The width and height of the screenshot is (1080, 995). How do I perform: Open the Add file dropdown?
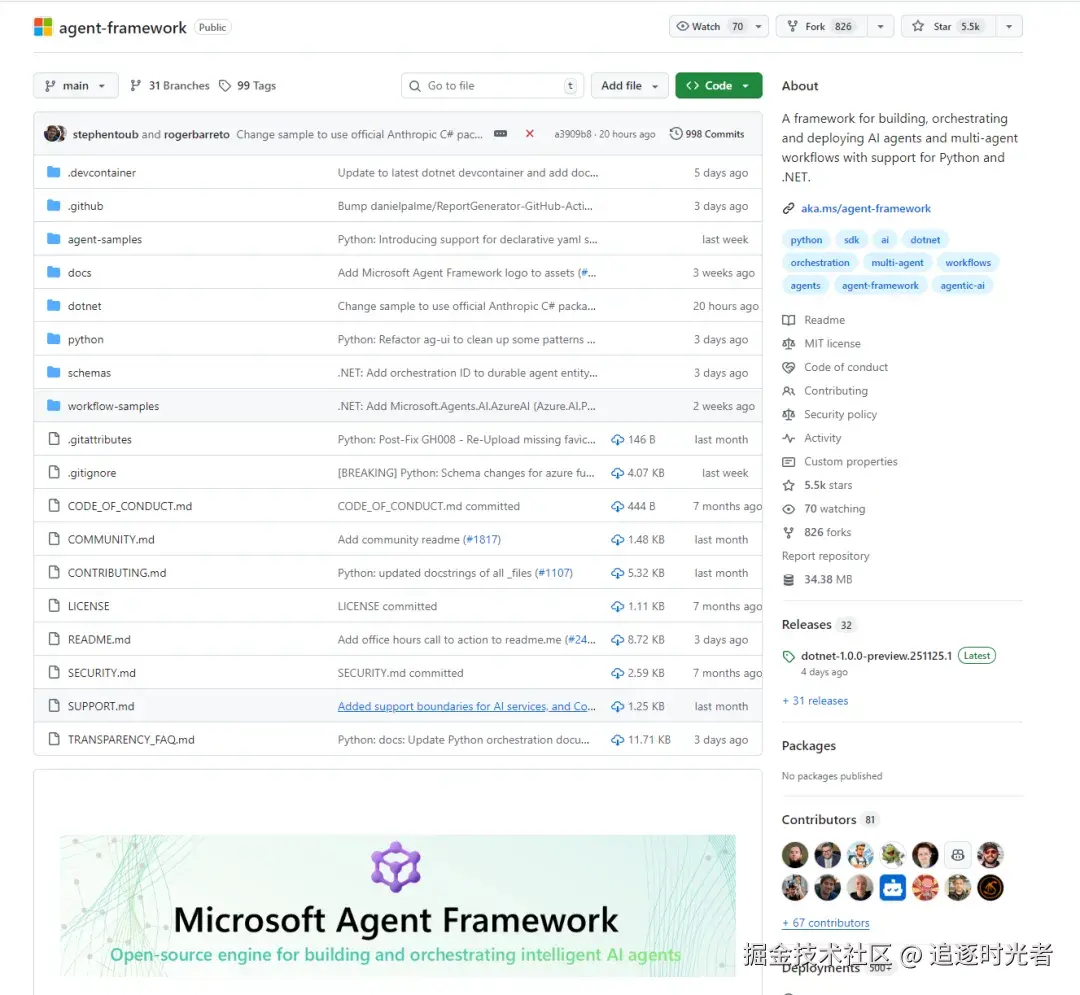click(630, 85)
